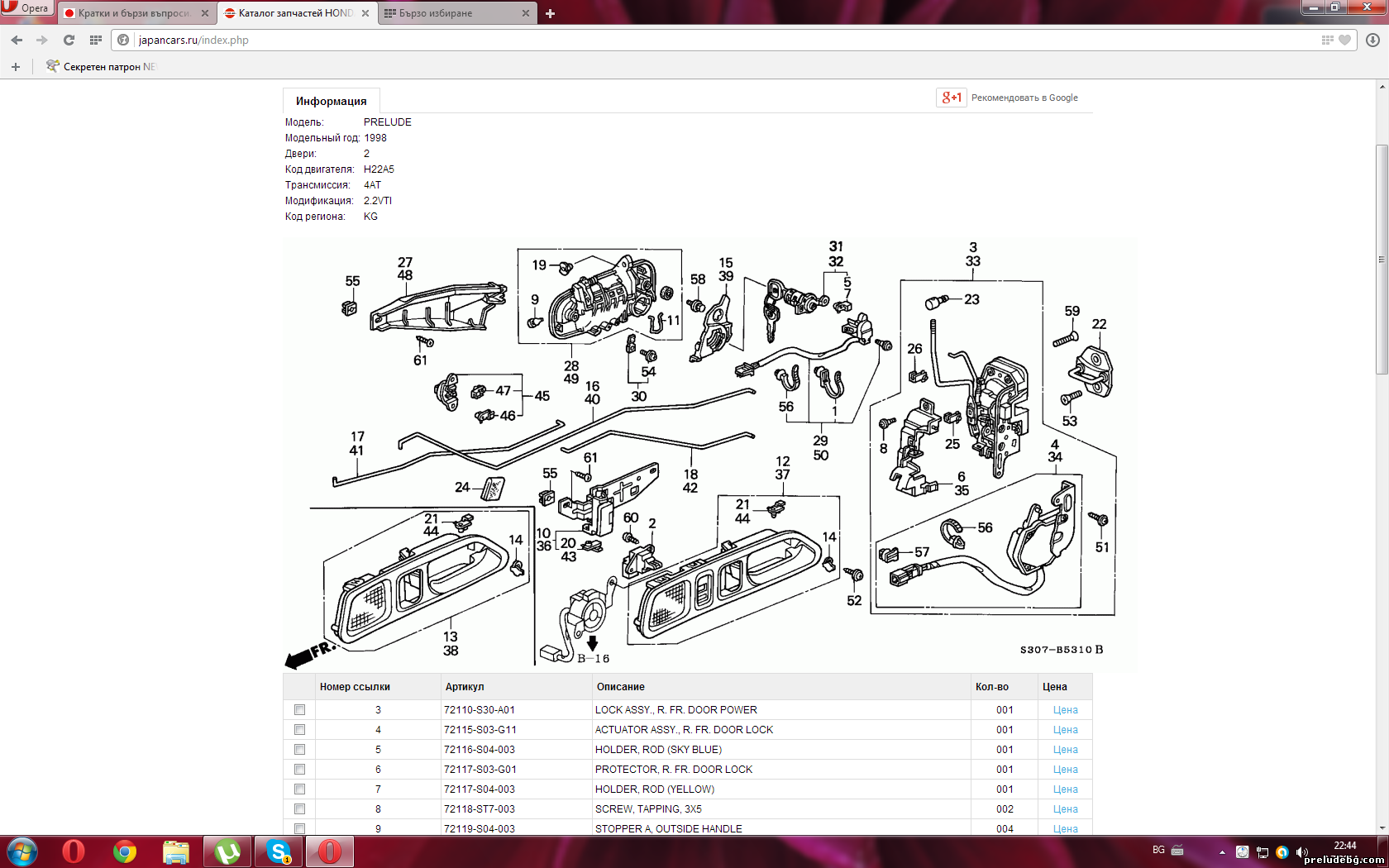This screenshot has width=1389, height=868.
Task: Open the Секретен патрон bookmark
Action: [x=101, y=67]
